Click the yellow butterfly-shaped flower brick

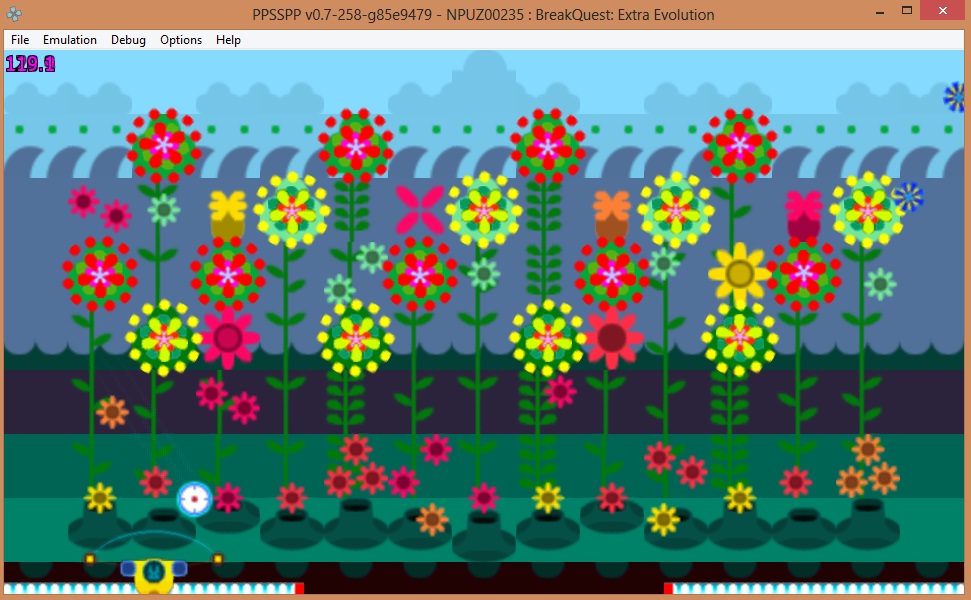[x=228, y=207]
